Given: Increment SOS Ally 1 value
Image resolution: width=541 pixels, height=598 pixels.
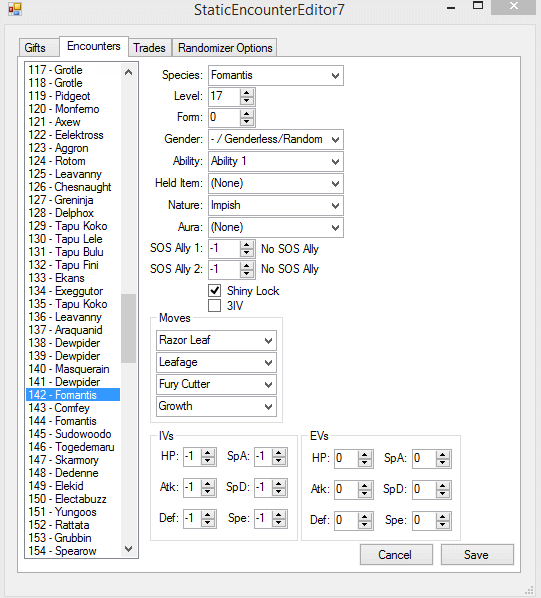Looking at the screenshot, I should tap(247, 245).
